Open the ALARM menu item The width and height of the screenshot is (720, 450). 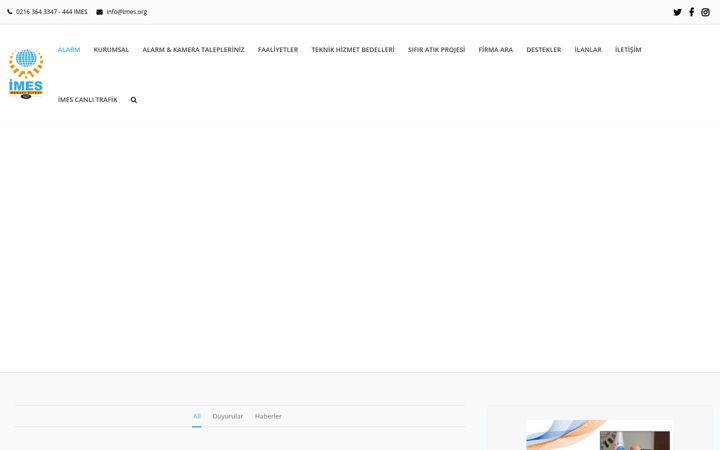69,50
